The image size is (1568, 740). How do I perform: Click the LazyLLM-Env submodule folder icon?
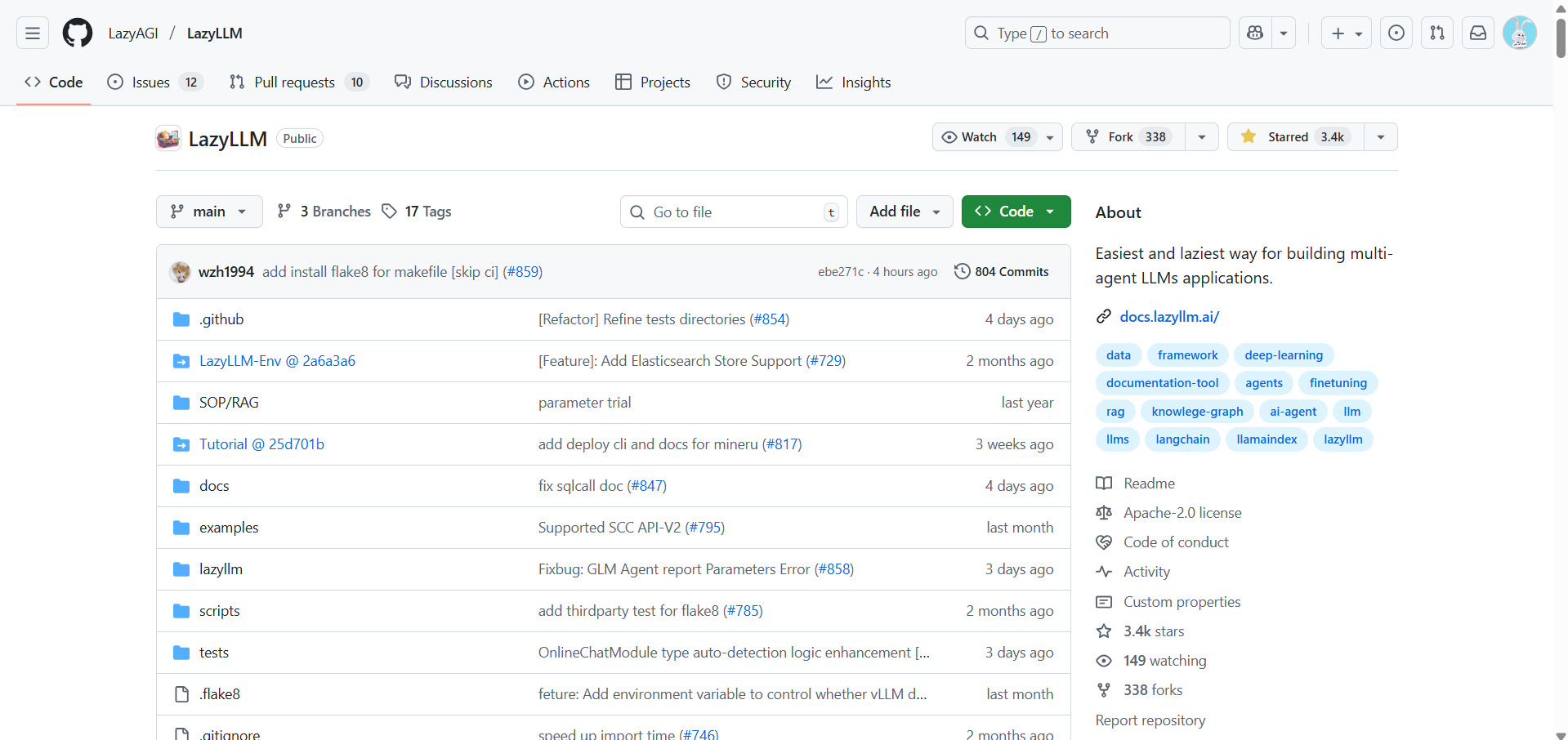point(181,361)
